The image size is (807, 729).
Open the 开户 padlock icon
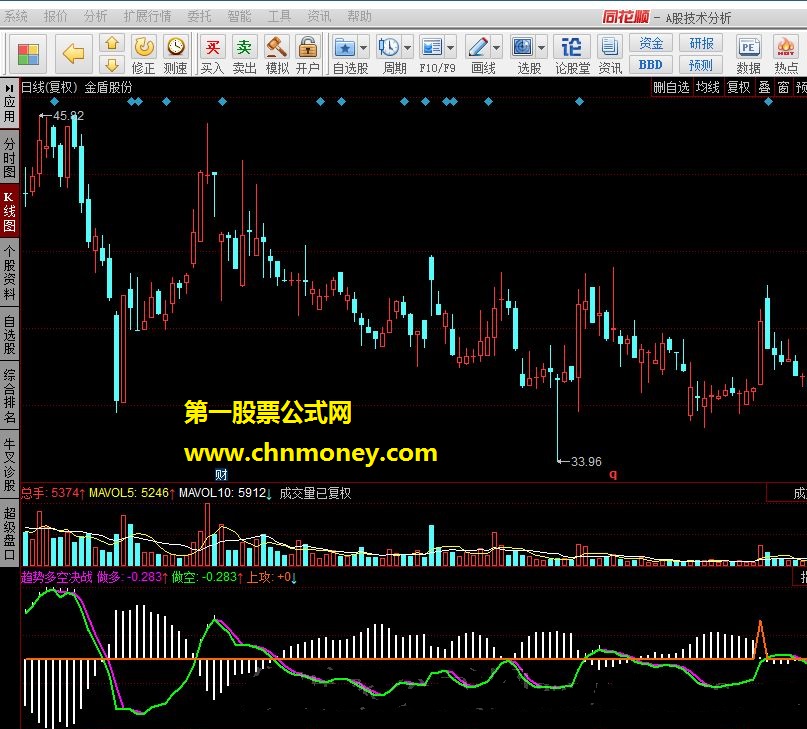coord(308,47)
